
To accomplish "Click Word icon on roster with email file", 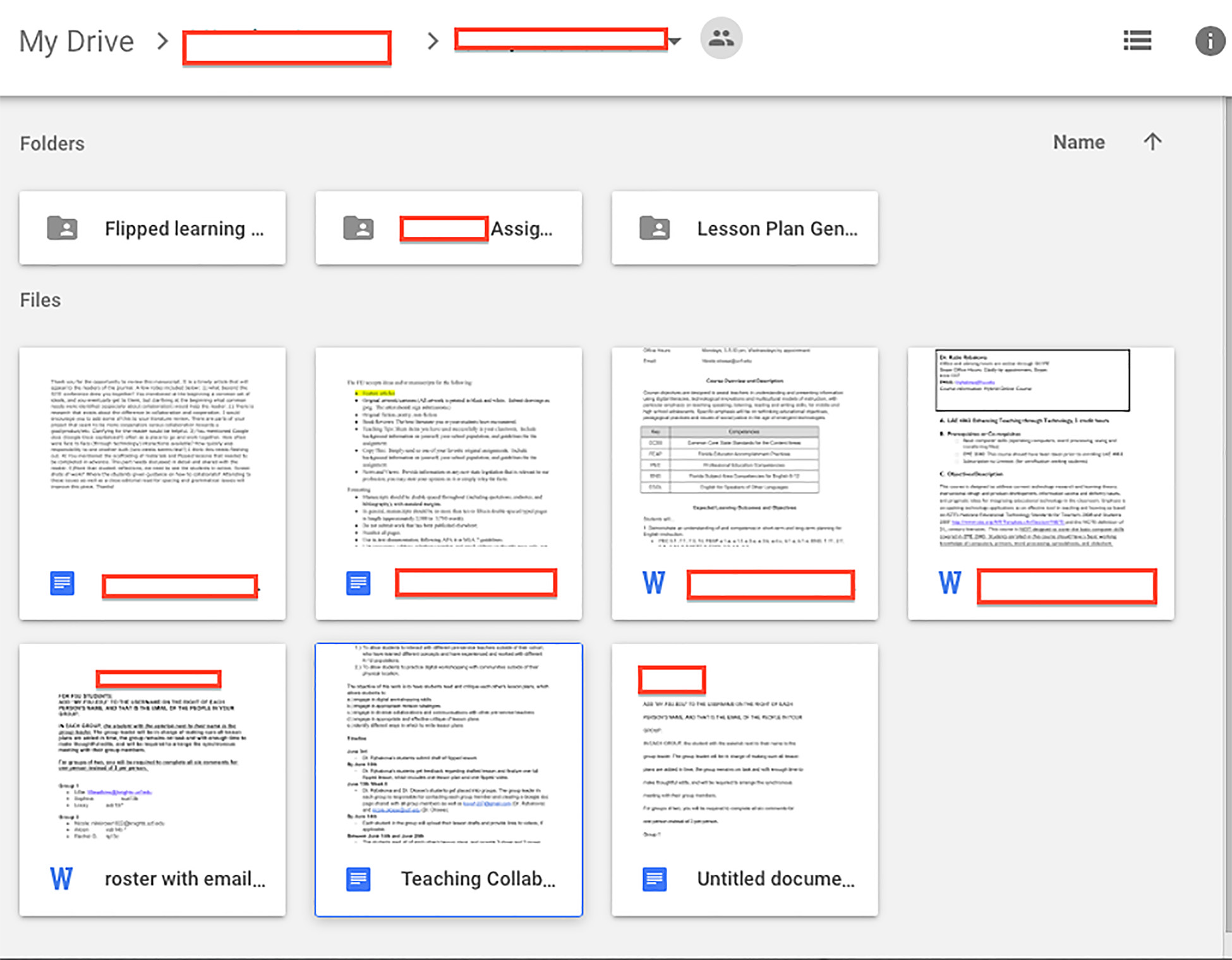I will click(x=61, y=879).
